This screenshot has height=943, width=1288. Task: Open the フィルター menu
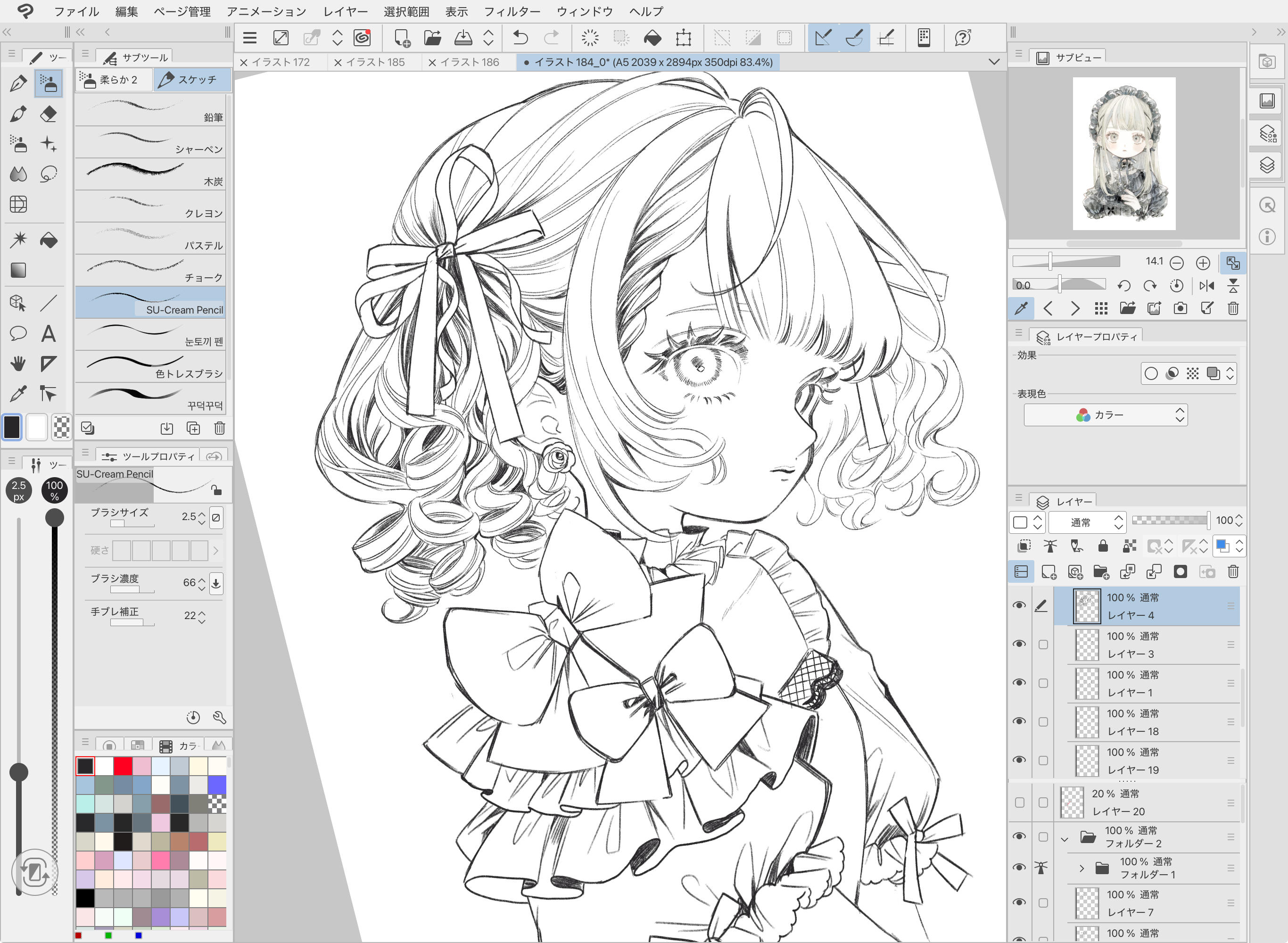512,11
